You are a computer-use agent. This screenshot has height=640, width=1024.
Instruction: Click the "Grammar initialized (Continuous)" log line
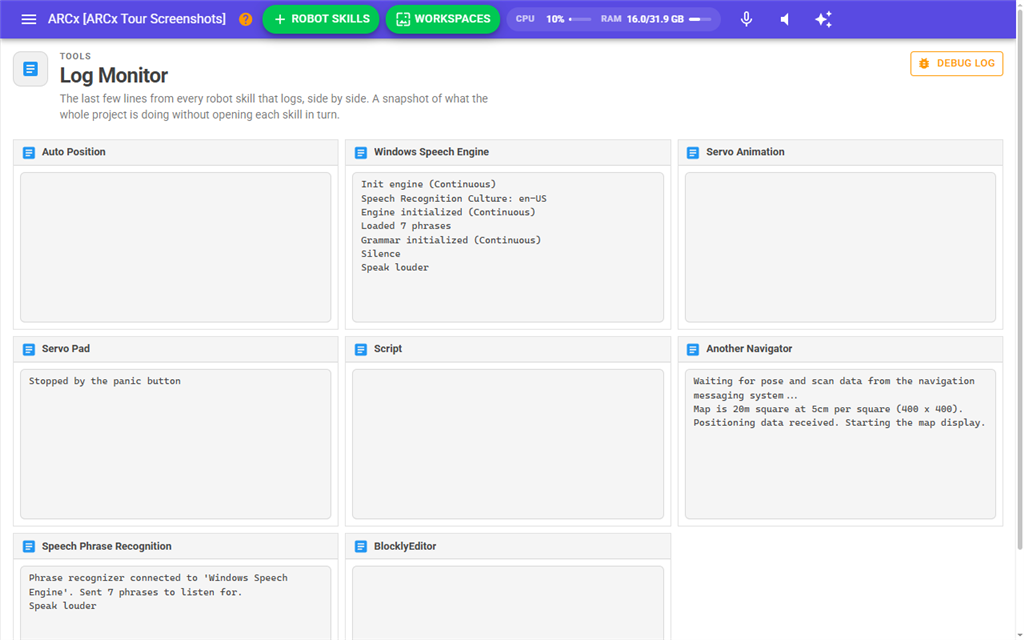451,240
